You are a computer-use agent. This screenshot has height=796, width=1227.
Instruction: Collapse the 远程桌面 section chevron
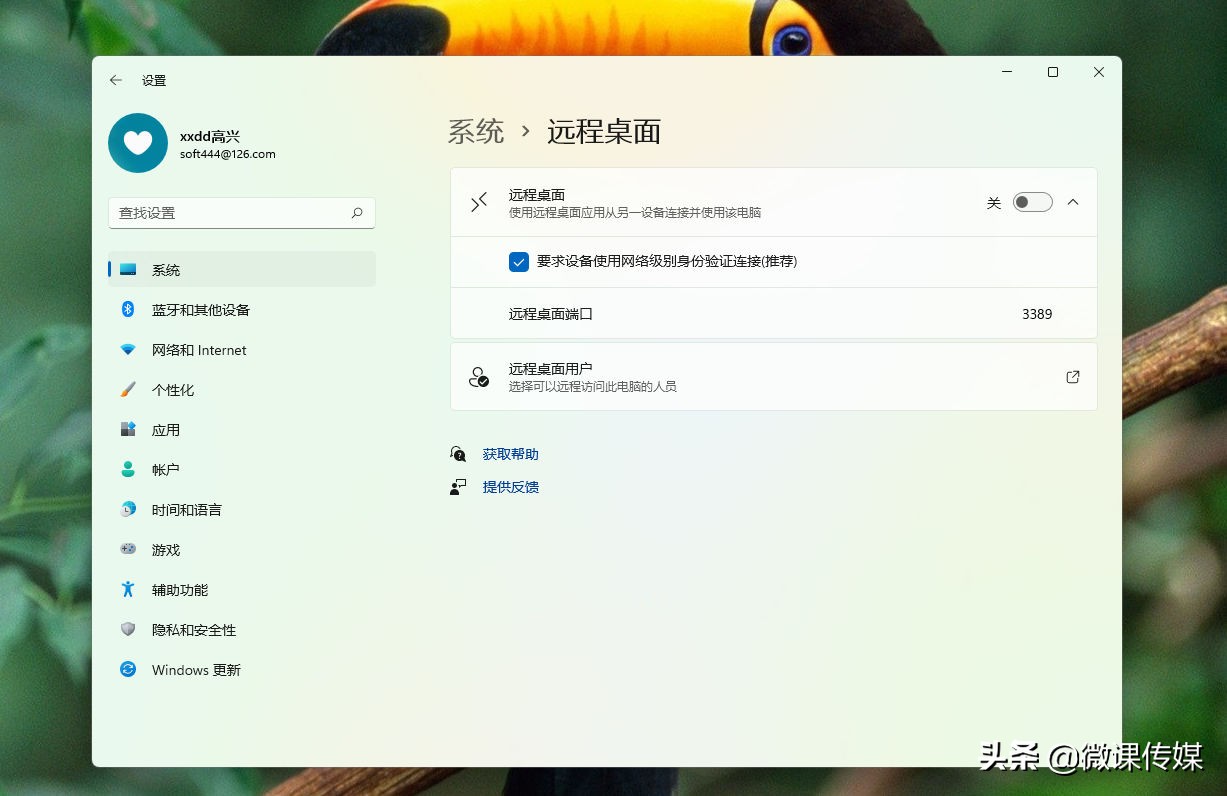(x=1072, y=201)
